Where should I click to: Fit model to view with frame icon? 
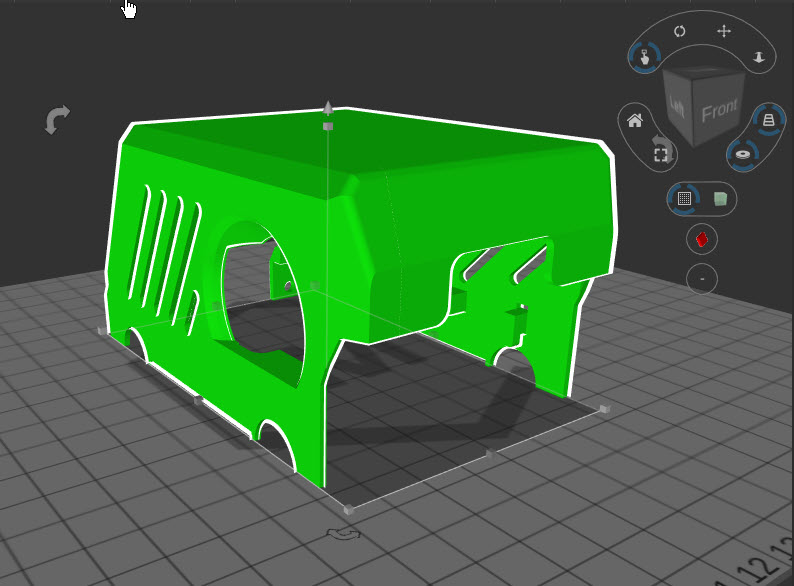(660, 154)
